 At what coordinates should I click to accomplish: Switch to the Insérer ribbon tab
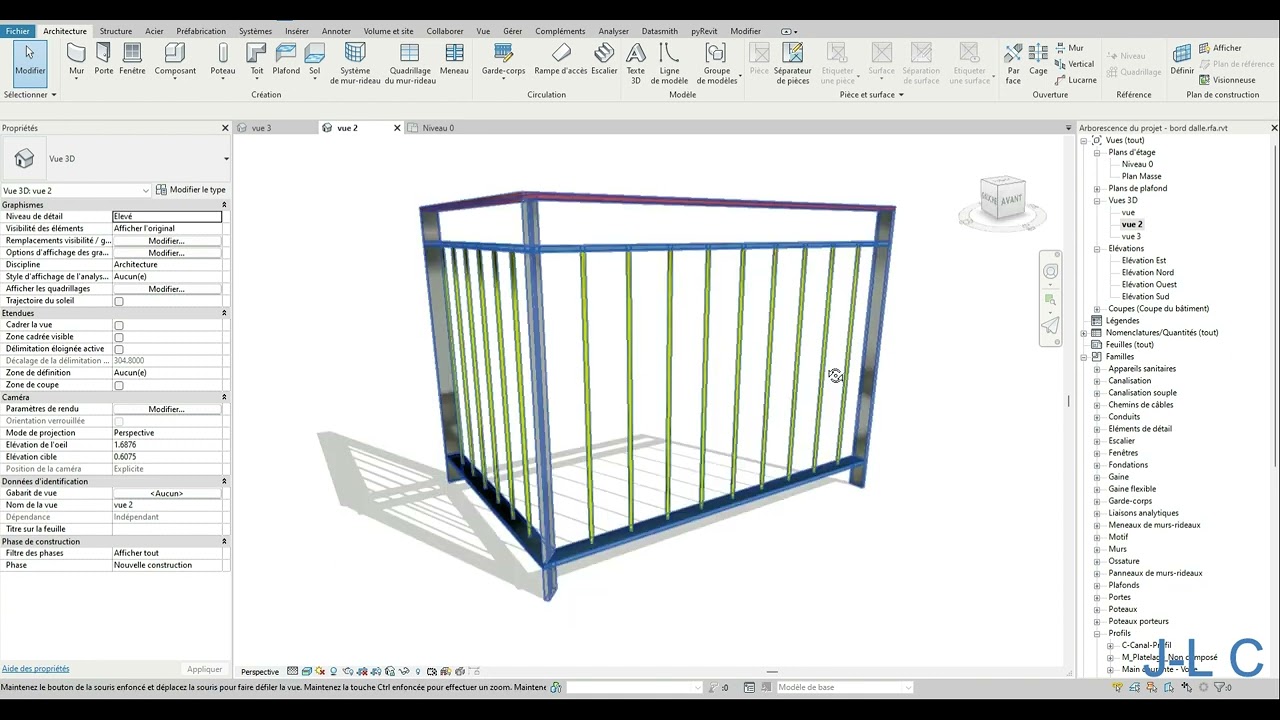297,31
